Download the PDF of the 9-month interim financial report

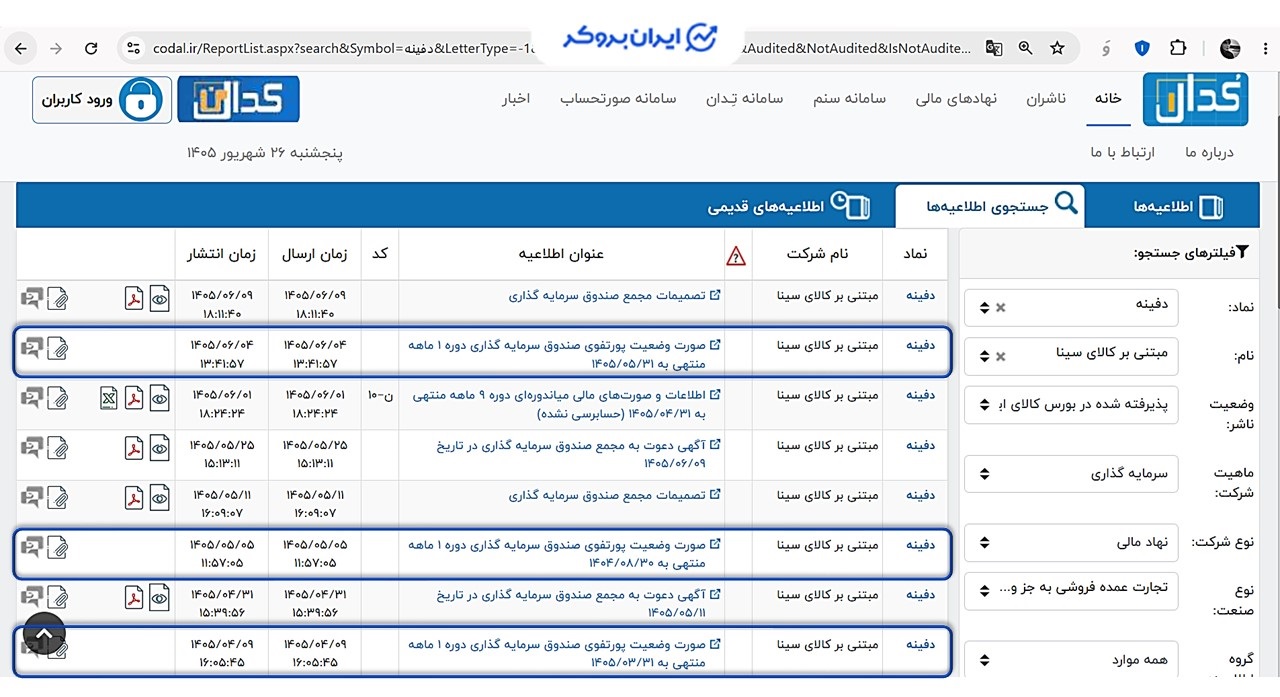134,397
